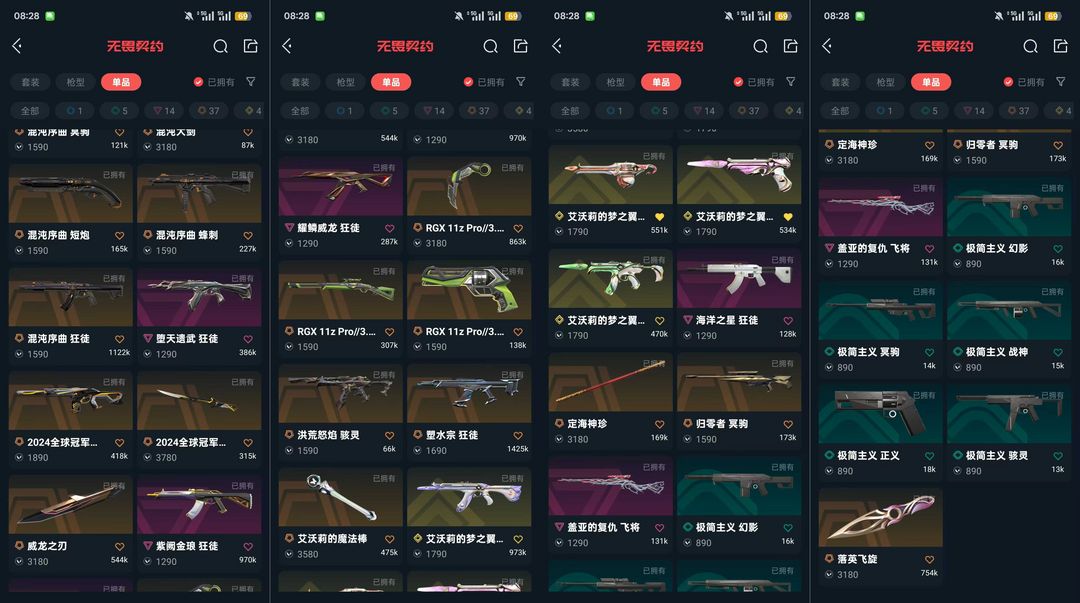1080x603 pixels.
Task: Open search icon in leftmost phone screen
Action: click(x=220, y=46)
